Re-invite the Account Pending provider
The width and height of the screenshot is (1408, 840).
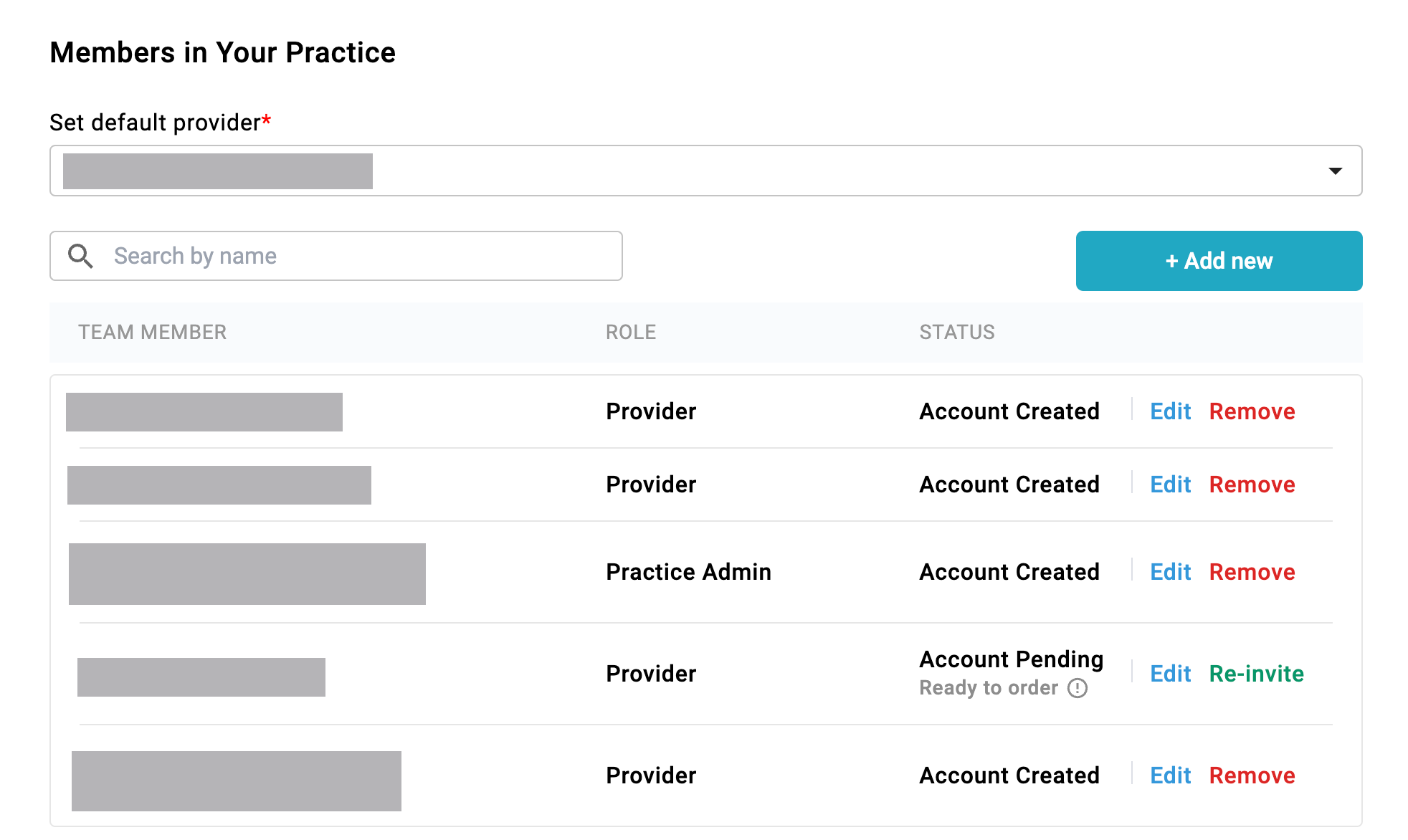[1256, 674]
